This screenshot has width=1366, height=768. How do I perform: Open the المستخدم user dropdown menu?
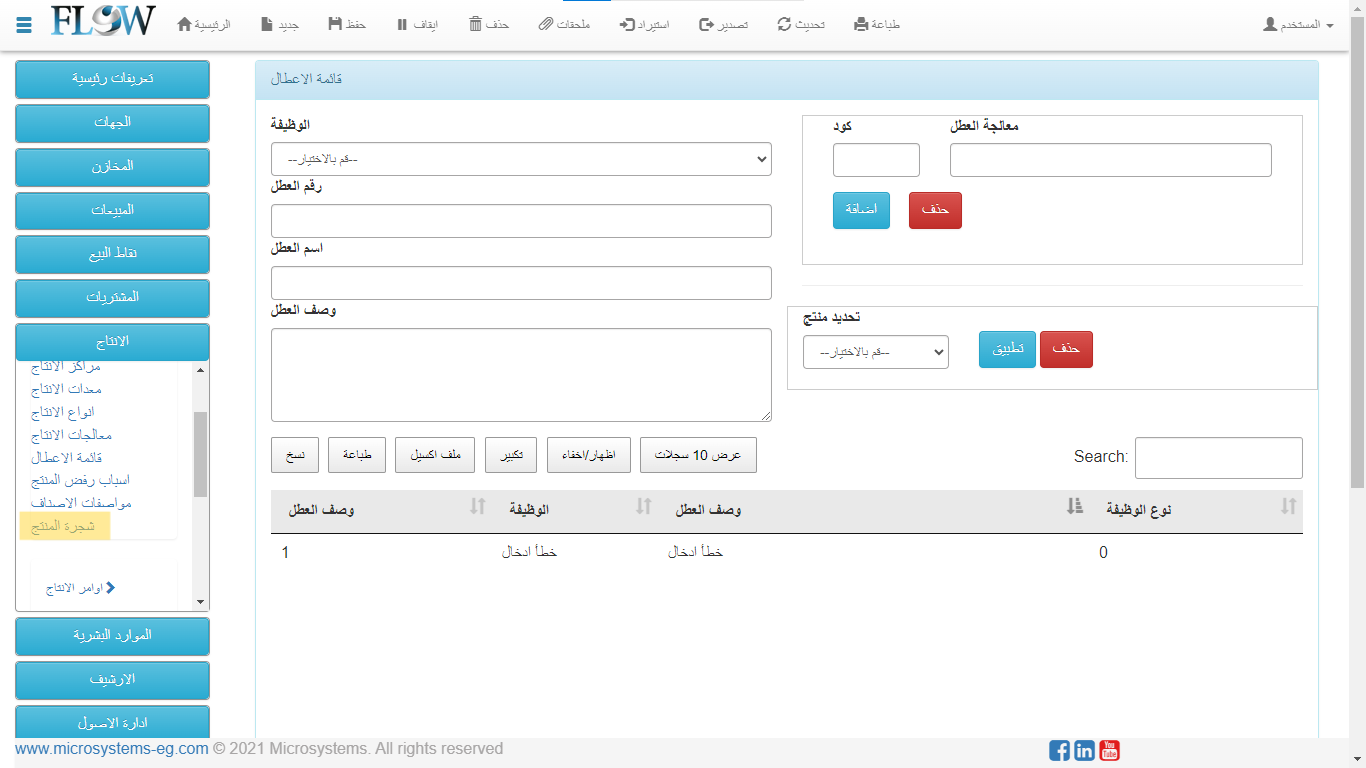[x=1298, y=24]
